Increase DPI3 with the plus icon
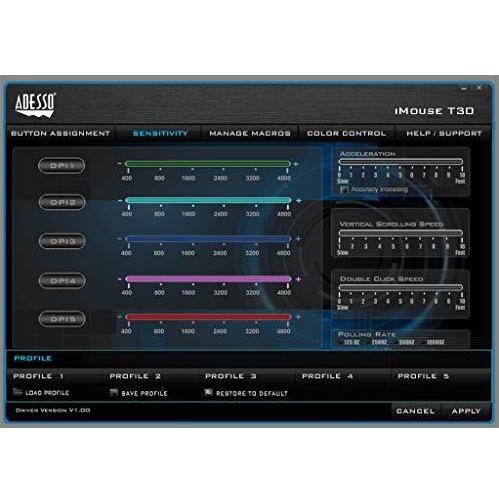Viewport: 499px width, 499px height. [298, 239]
